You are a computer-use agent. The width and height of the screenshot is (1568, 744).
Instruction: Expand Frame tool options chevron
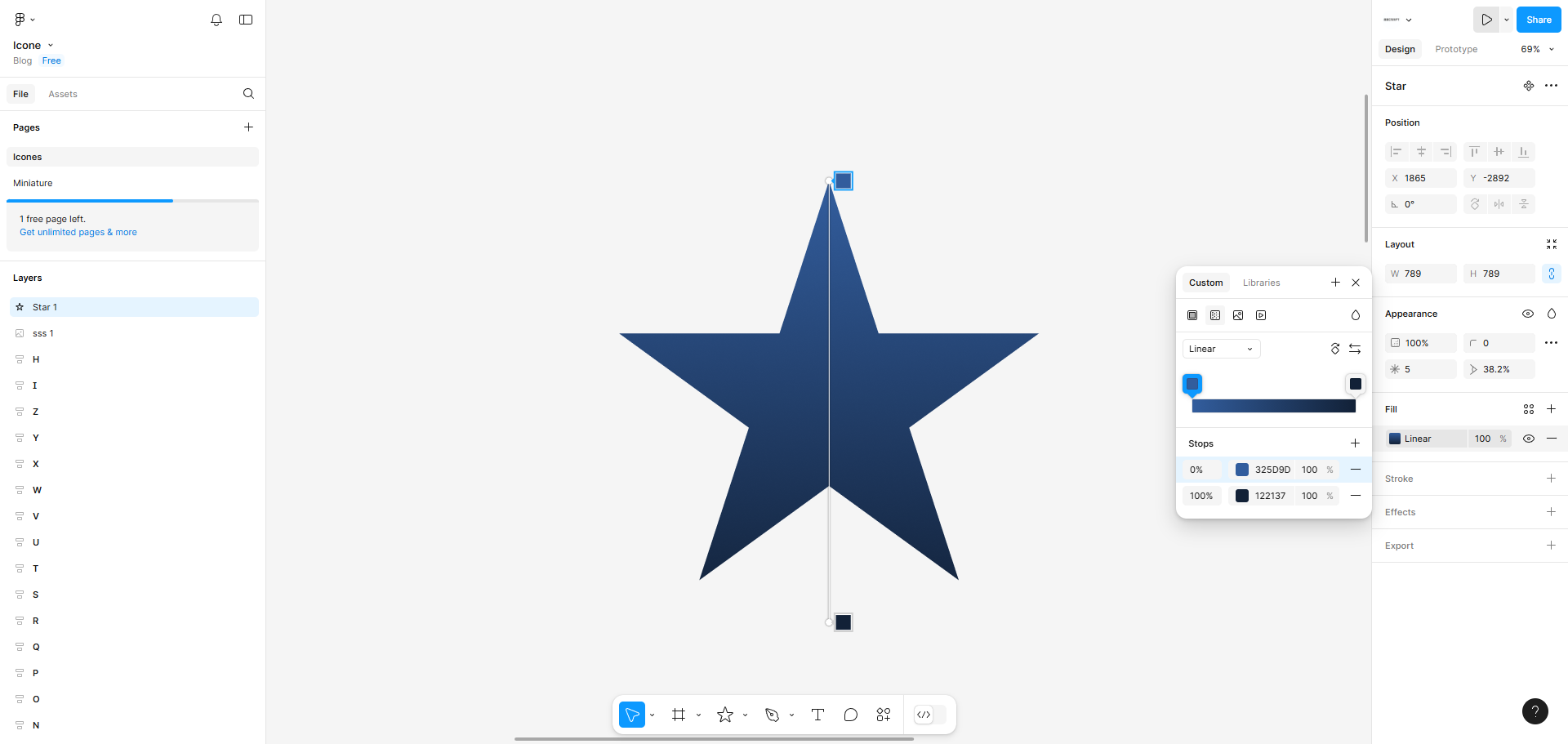coord(698,715)
